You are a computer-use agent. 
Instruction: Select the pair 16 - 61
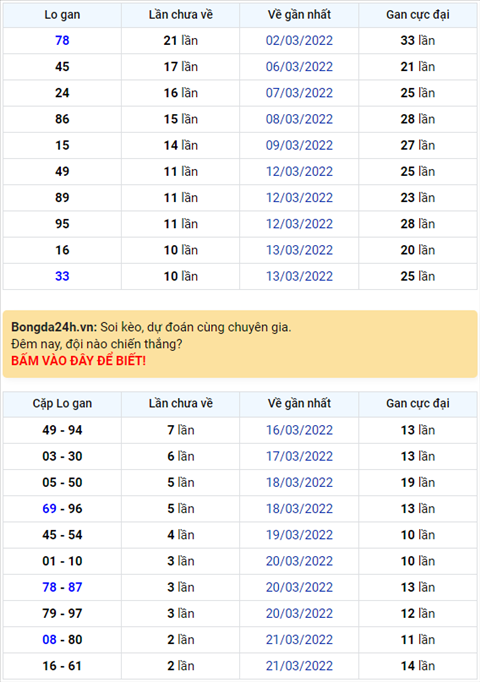click(x=62, y=666)
